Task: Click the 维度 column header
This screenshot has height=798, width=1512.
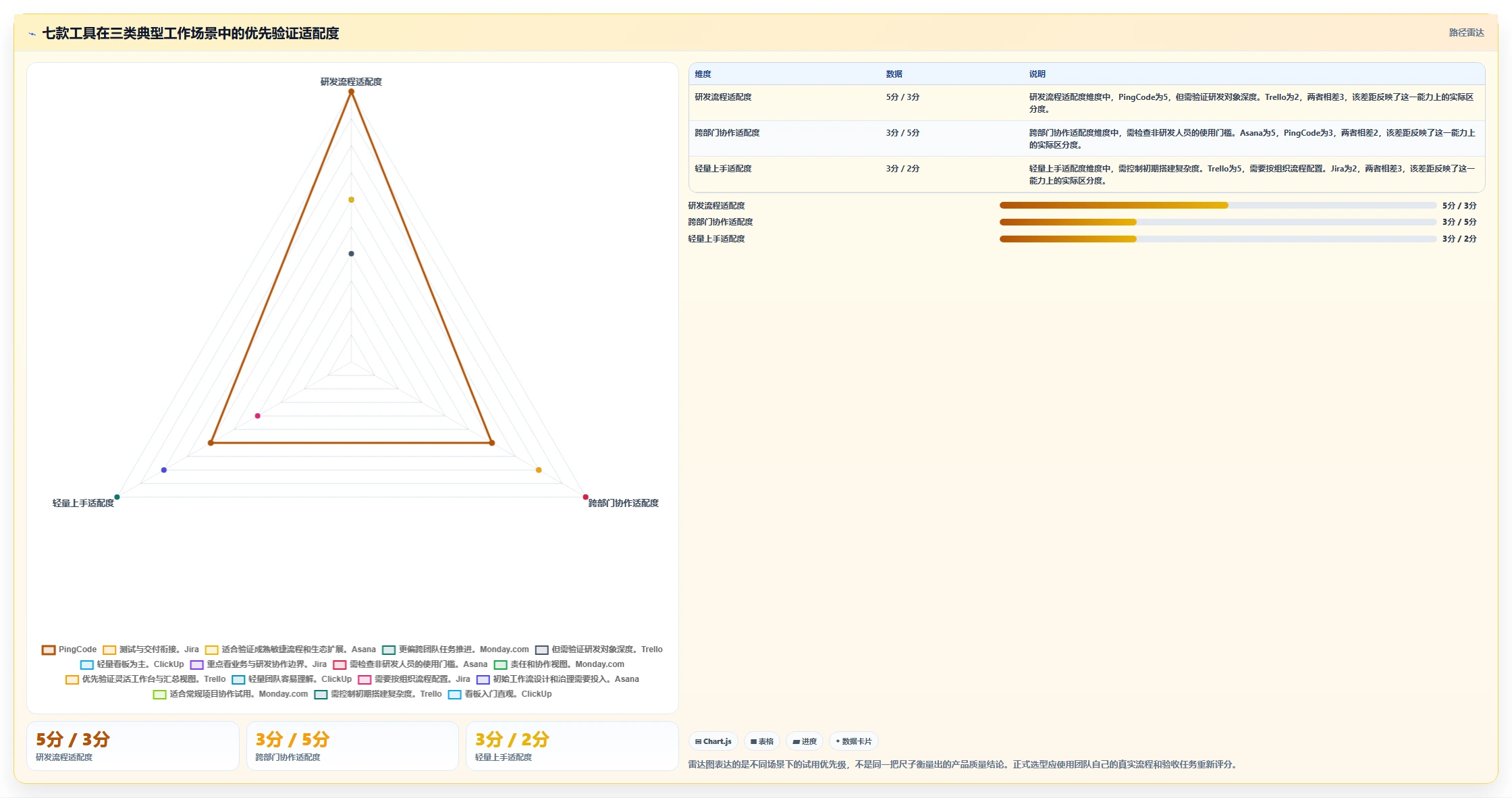Action: coord(703,74)
